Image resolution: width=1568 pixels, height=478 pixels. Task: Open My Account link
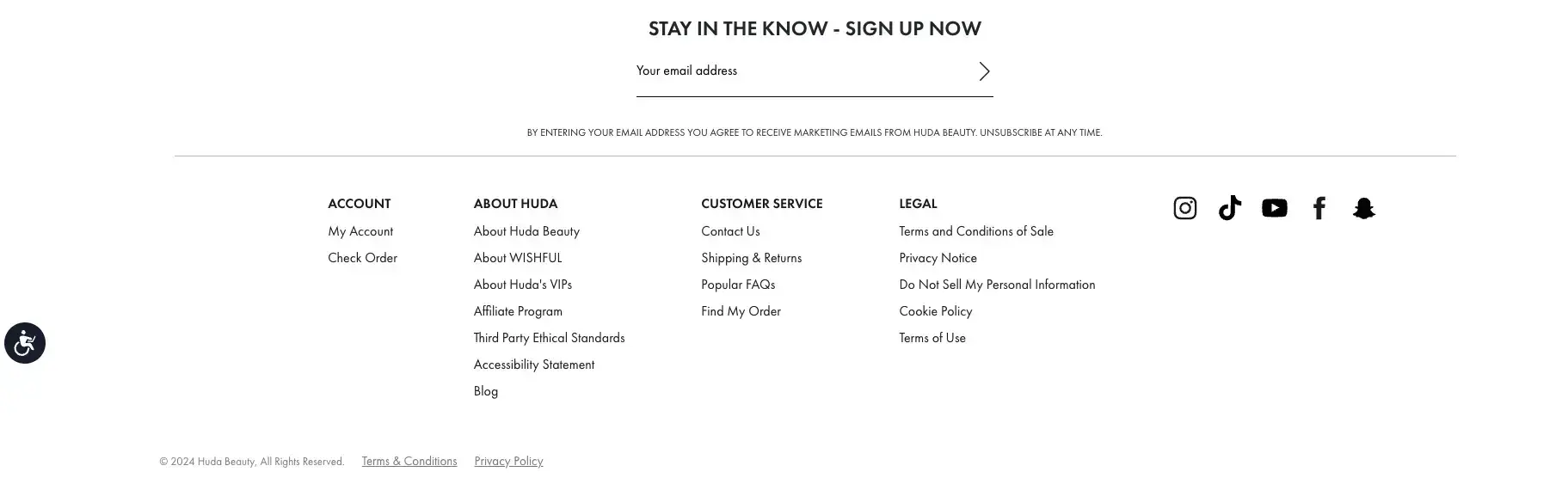(x=360, y=231)
